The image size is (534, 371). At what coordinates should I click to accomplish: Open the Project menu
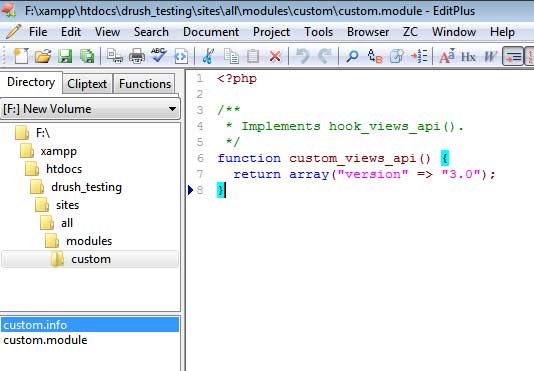pos(271,32)
